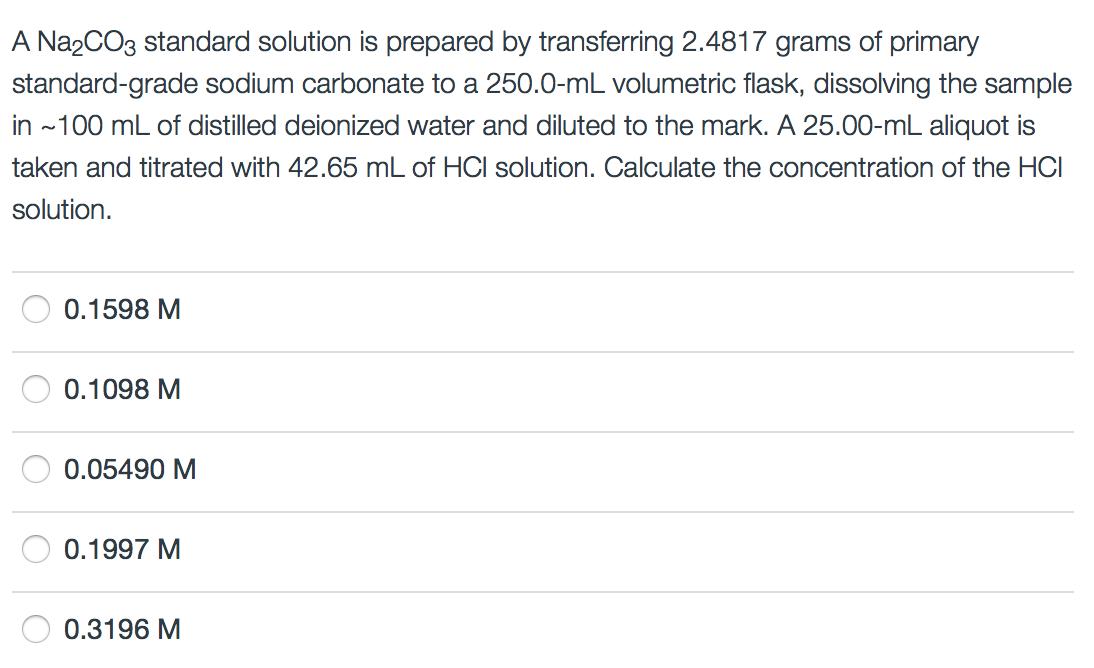The width and height of the screenshot is (1094, 668).
Task: Click the Na2CO3 formula in the question
Action: click(87, 43)
